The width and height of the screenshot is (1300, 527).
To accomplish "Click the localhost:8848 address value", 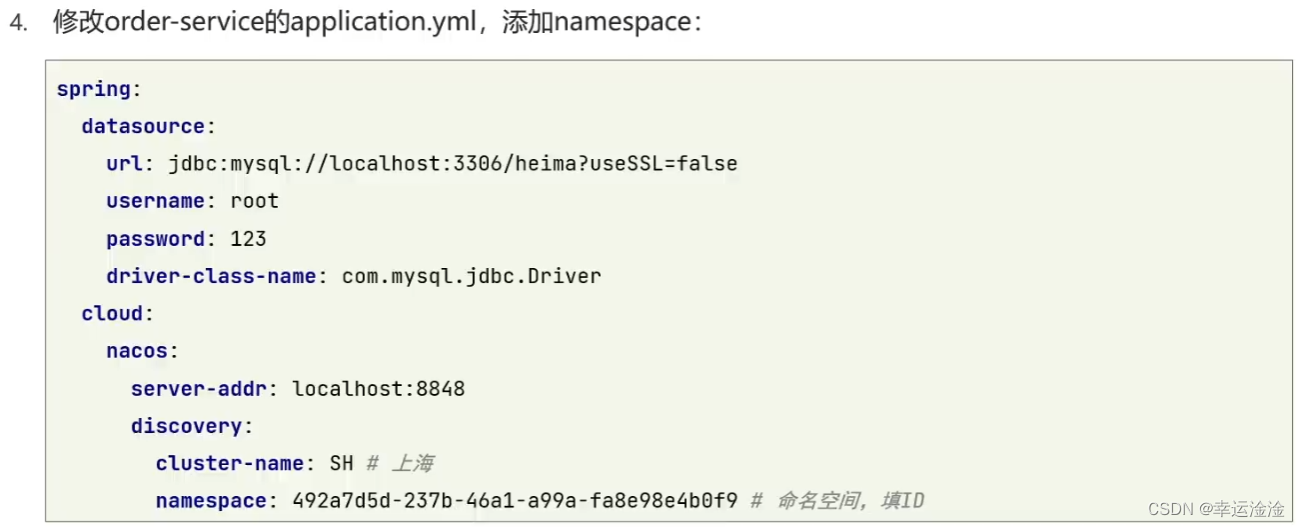I will 378,388.
